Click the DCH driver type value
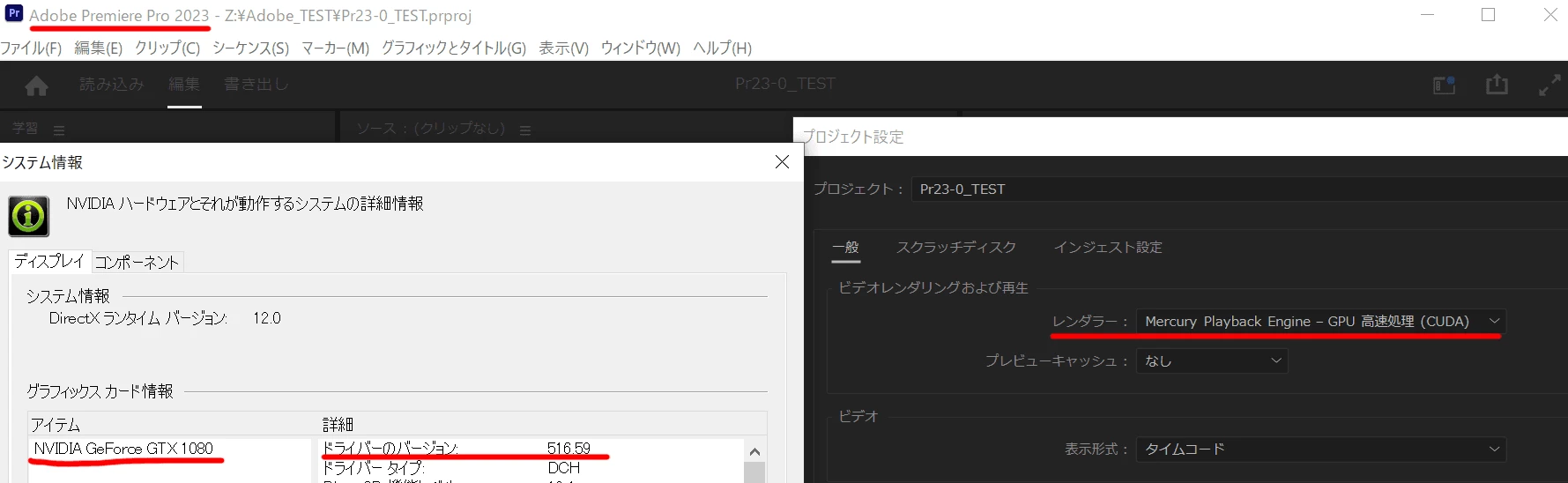 pyautogui.click(x=564, y=468)
